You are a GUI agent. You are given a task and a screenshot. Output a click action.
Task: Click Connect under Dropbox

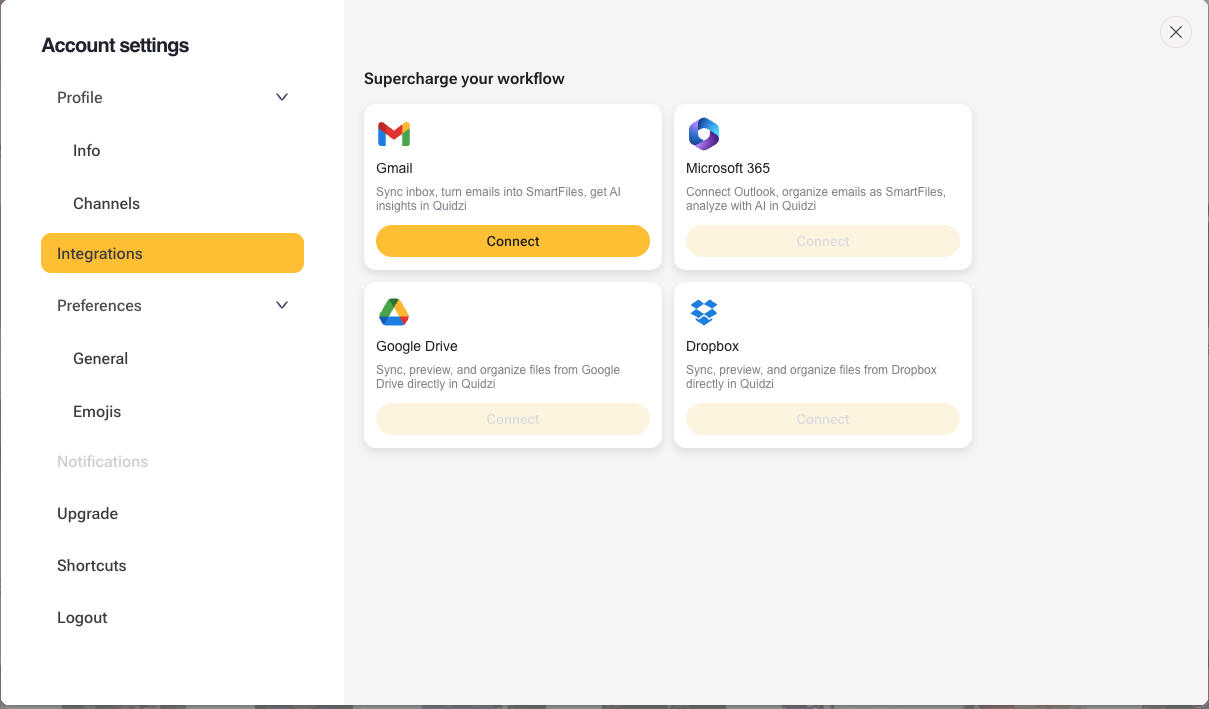[x=823, y=419]
